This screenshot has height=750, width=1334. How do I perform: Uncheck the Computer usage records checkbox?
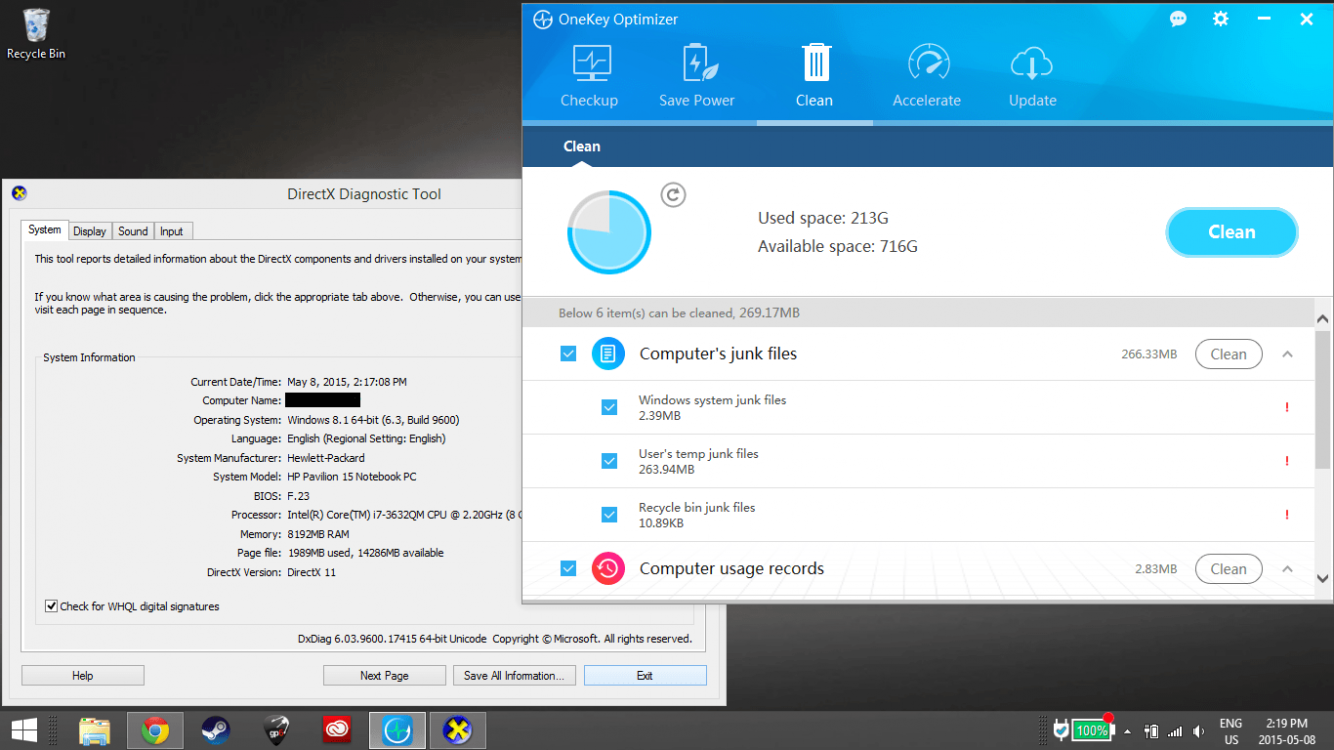[568, 568]
